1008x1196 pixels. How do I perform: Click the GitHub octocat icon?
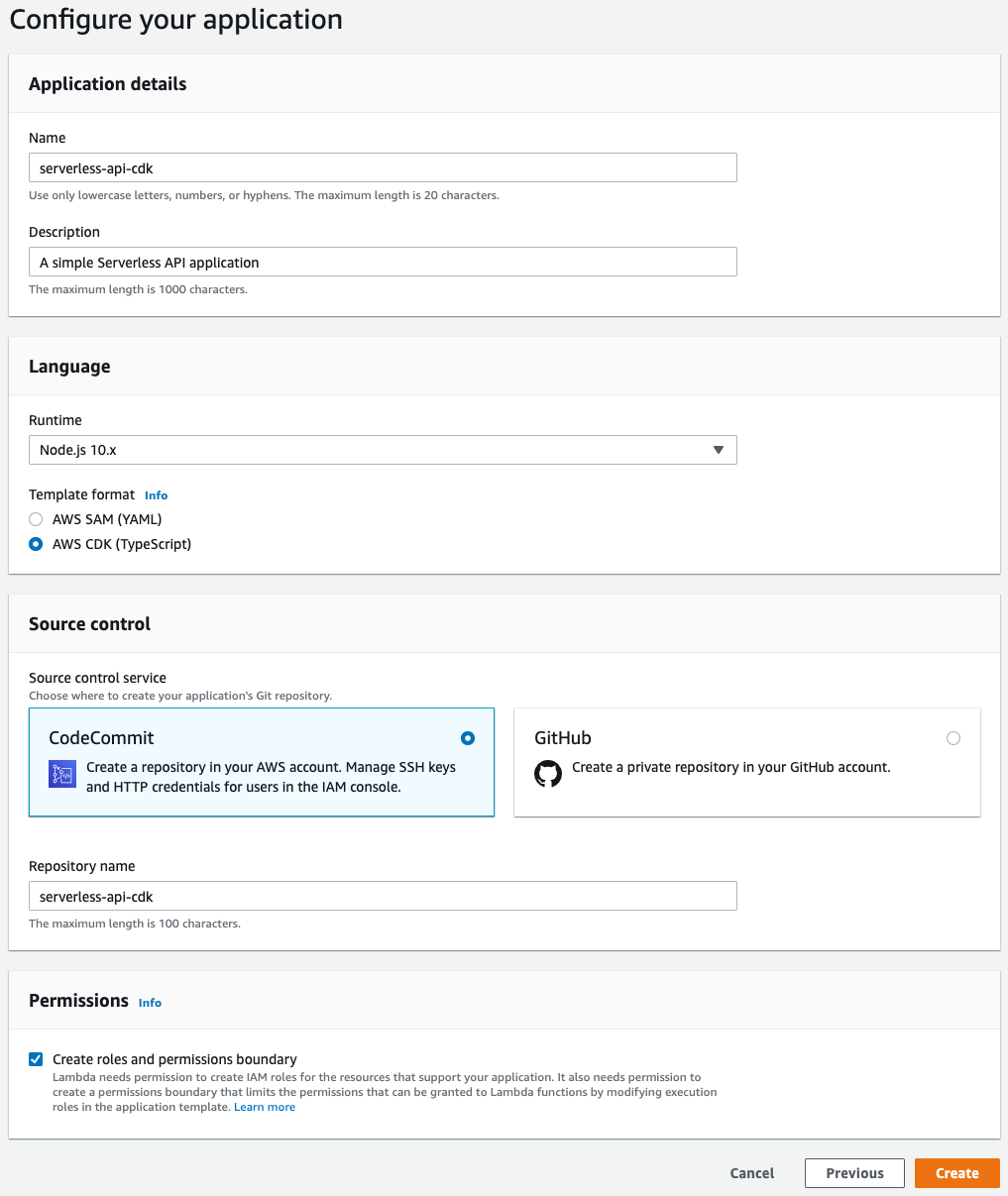pos(548,774)
